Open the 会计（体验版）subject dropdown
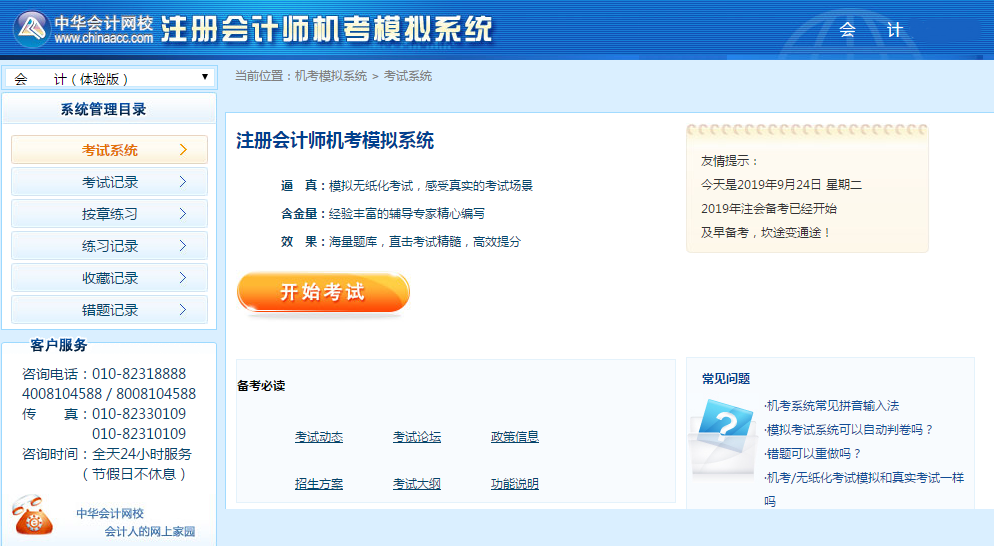Image resolution: width=994 pixels, height=546 pixels. pyautogui.click(x=110, y=78)
